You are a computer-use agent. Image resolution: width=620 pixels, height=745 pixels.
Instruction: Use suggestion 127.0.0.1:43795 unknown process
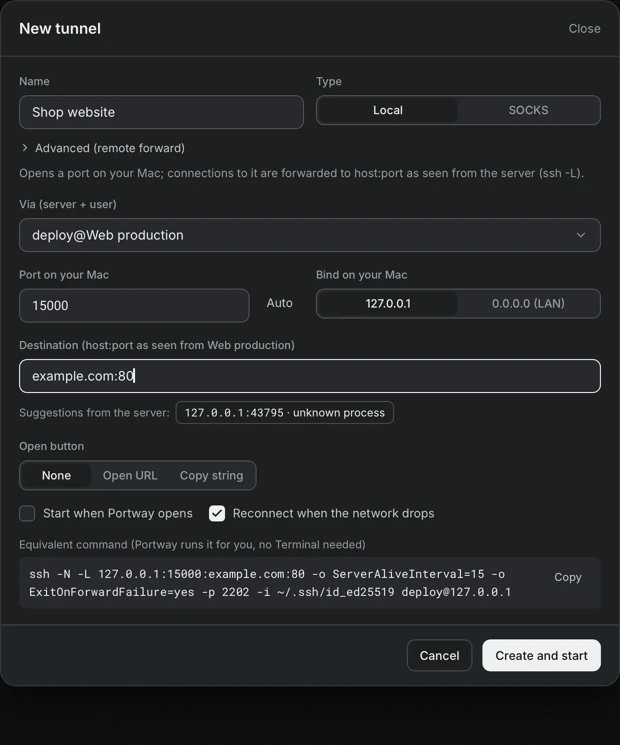coord(285,412)
